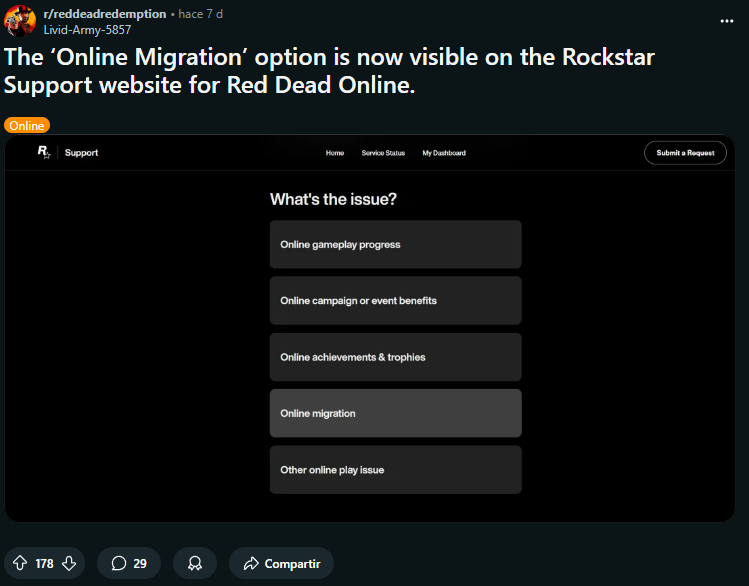Open the Service Status menu item

(383, 153)
